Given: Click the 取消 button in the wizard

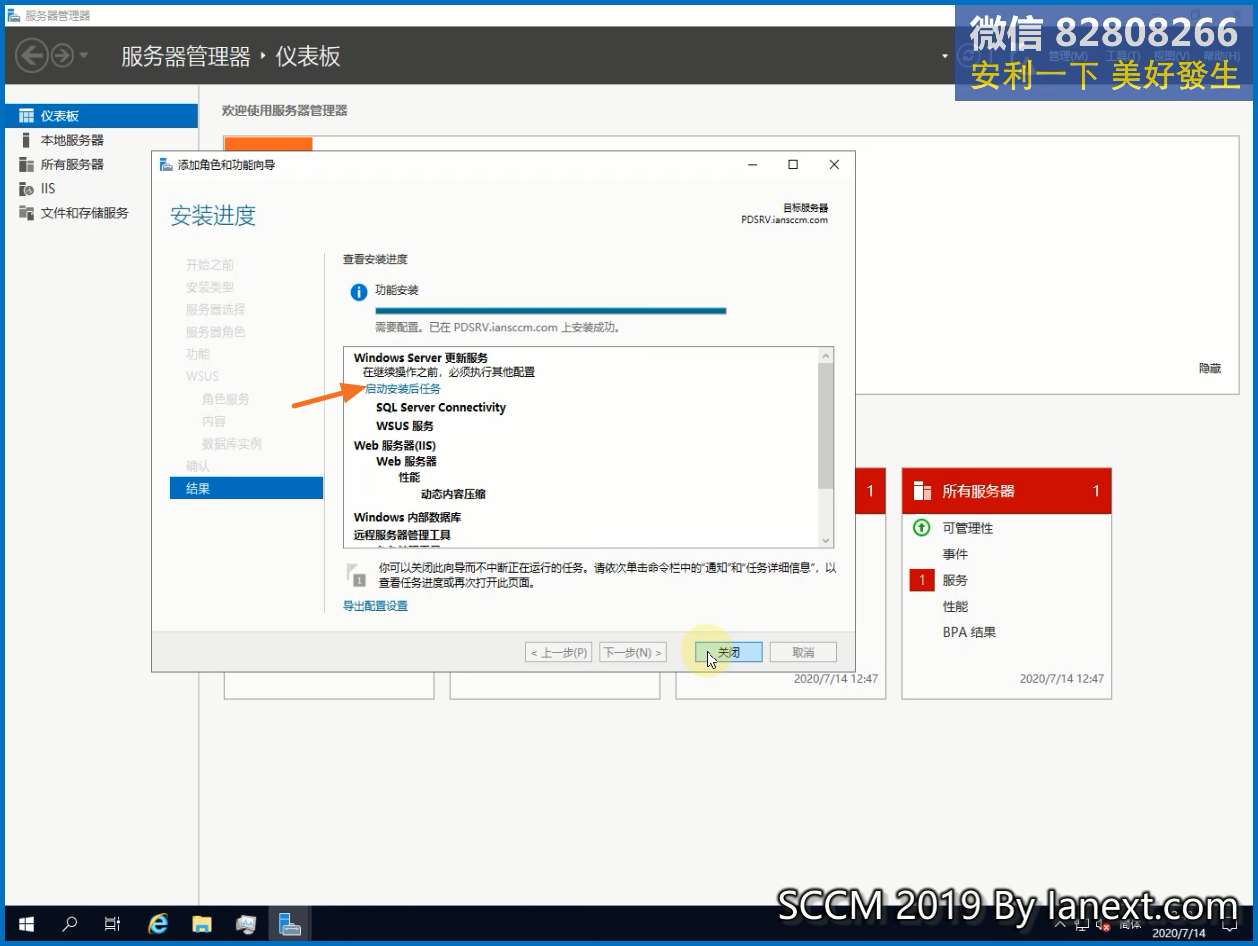Looking at the screenshot, I should [803, 652].
